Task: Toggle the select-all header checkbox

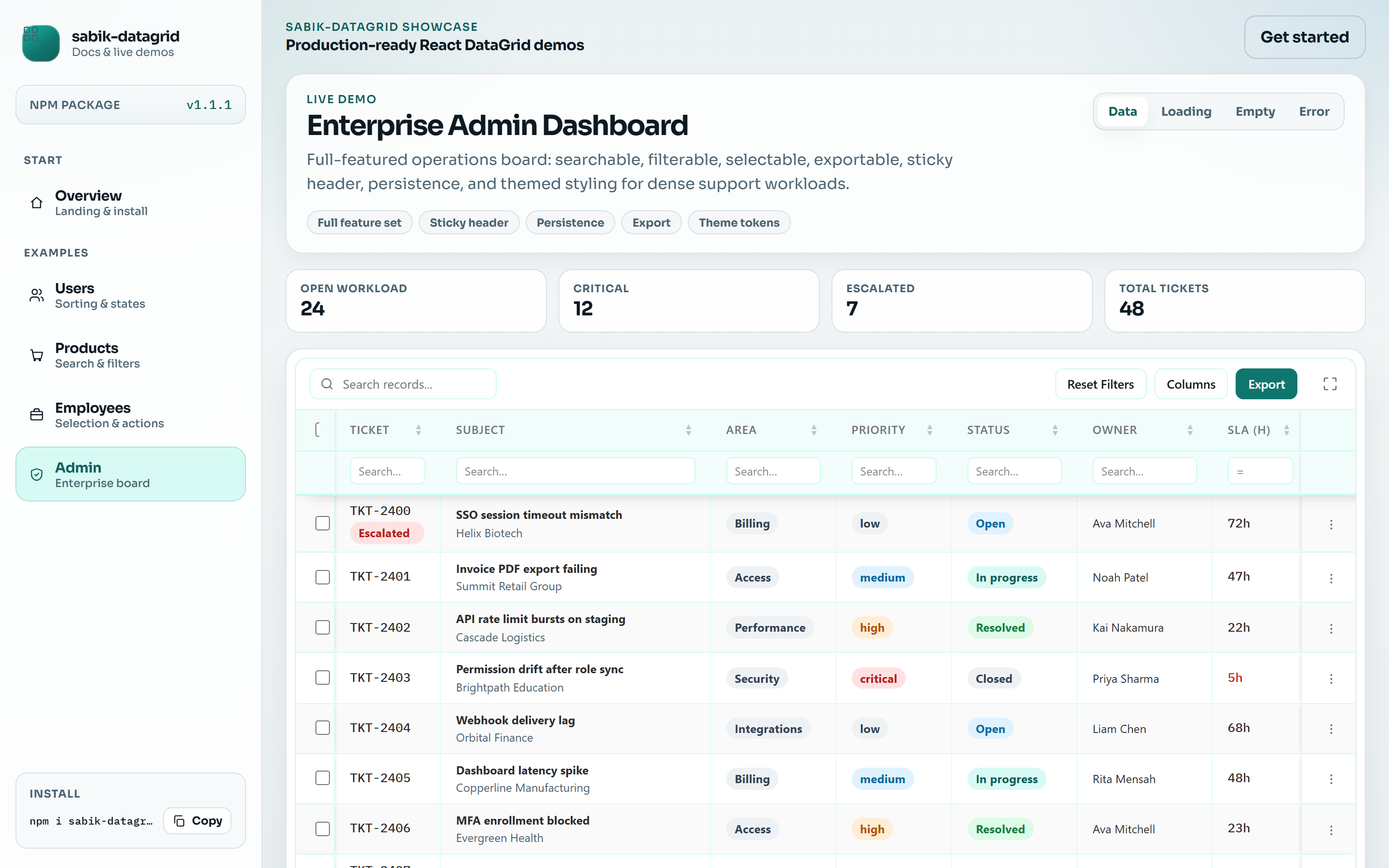Action: pyautogui.click(x=318, y=429)
